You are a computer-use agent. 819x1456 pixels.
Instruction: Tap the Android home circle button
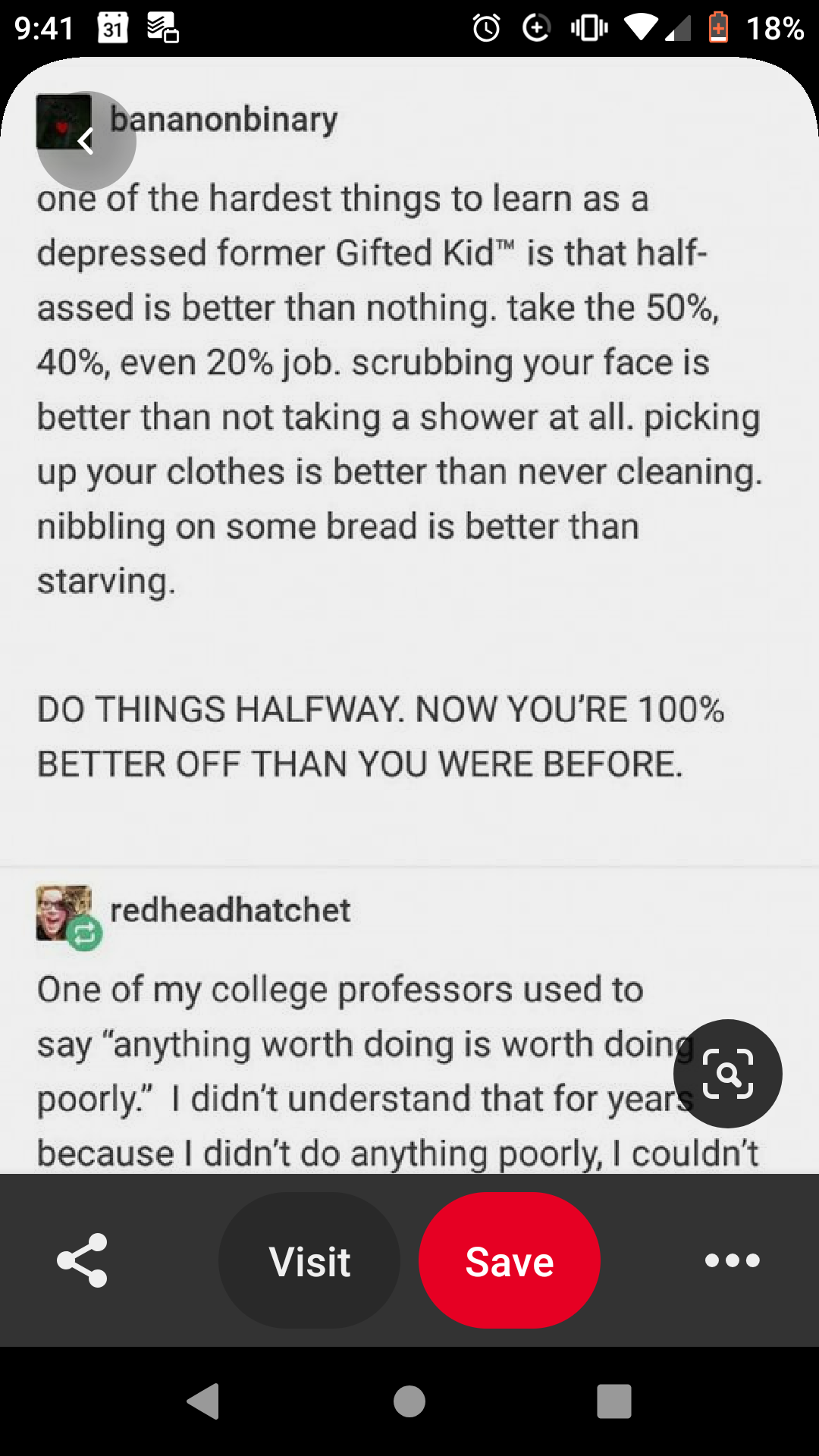pyautogui.click(x=409, y=1401)
